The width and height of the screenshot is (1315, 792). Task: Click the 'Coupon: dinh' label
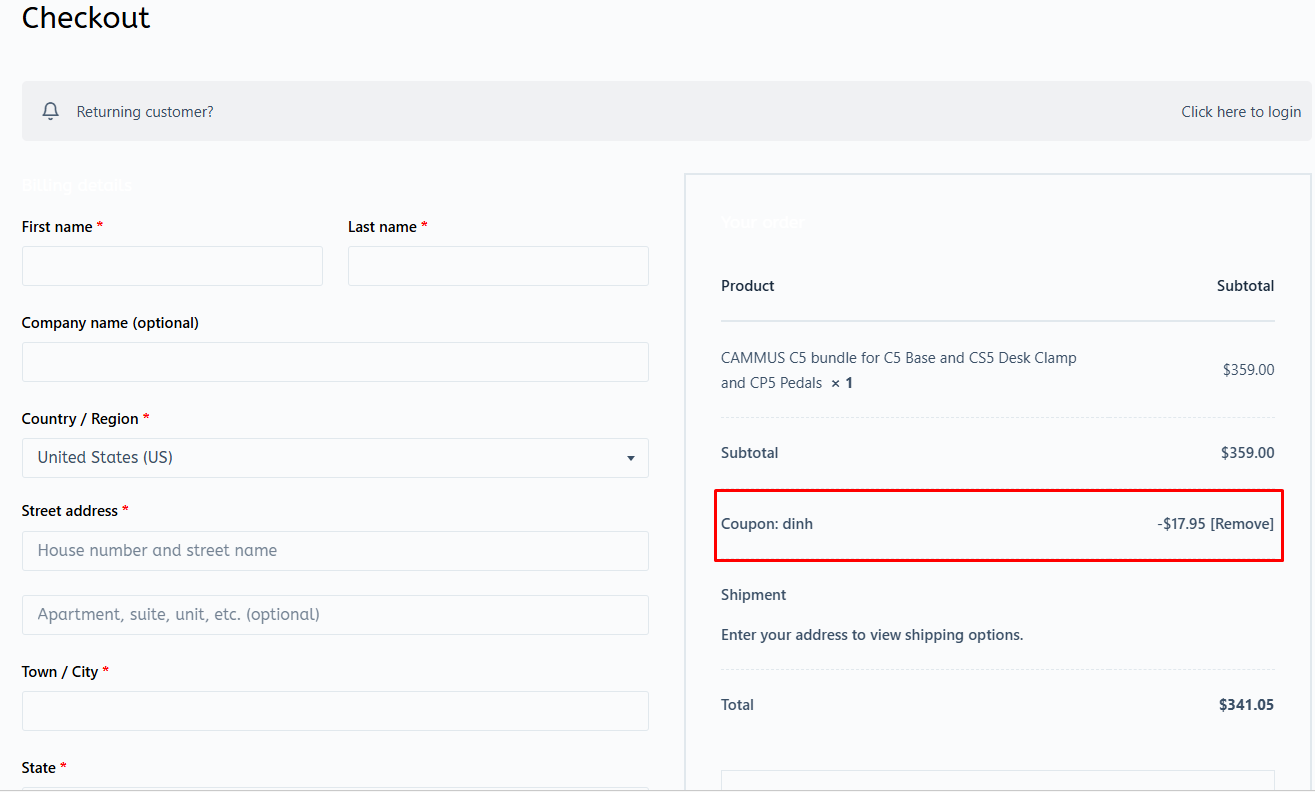click(767, 524)
